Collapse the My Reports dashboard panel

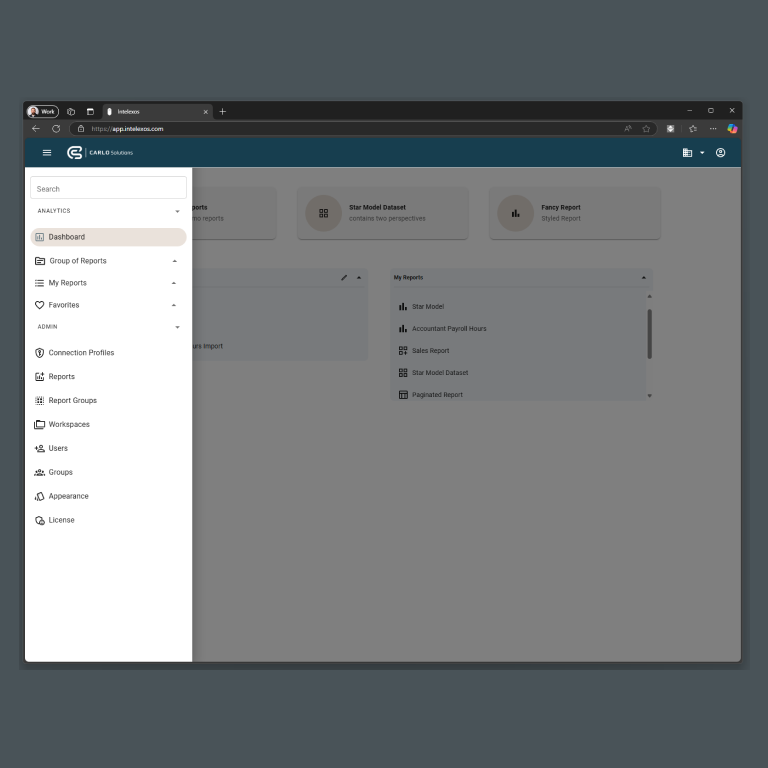[644, 278]
